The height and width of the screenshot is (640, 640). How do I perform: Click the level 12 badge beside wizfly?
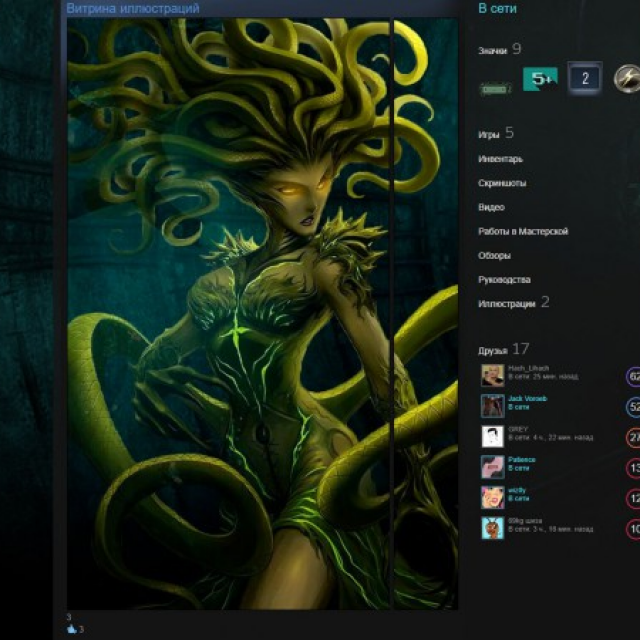[x=633, y=499]
